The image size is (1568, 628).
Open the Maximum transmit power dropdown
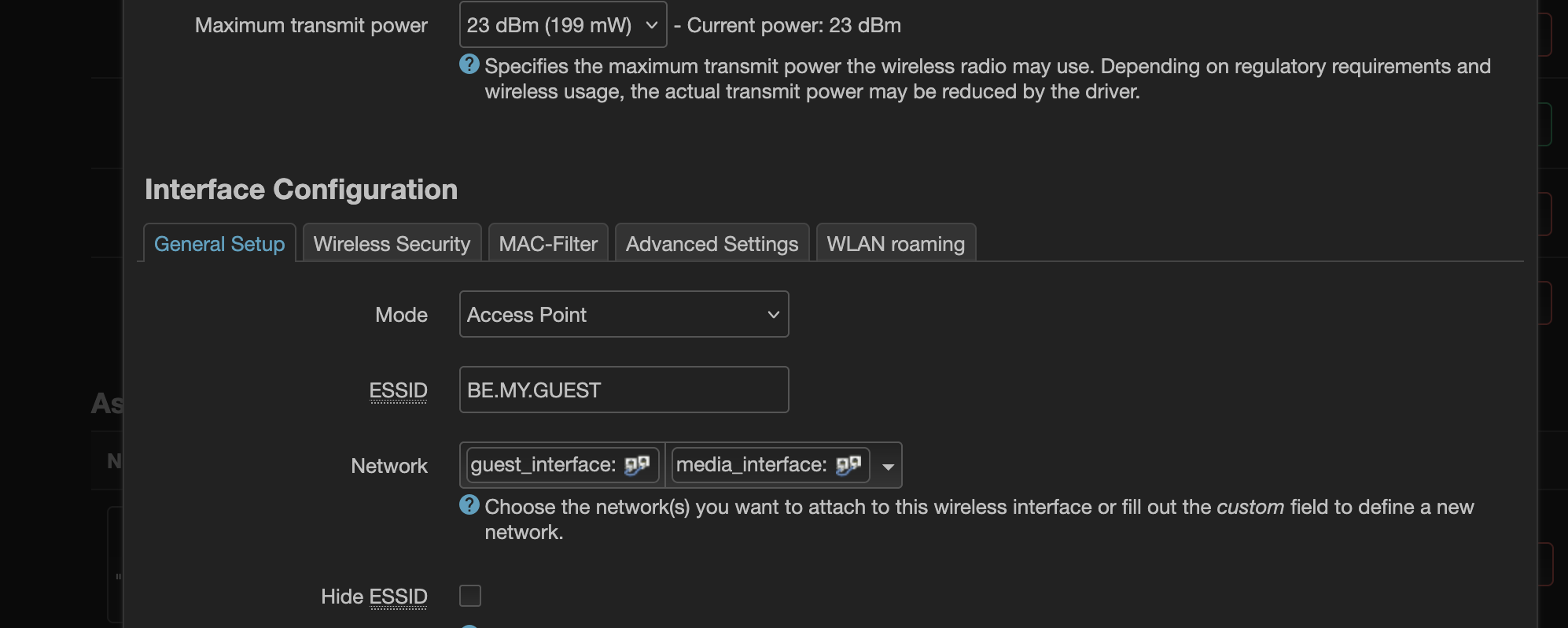563,24
